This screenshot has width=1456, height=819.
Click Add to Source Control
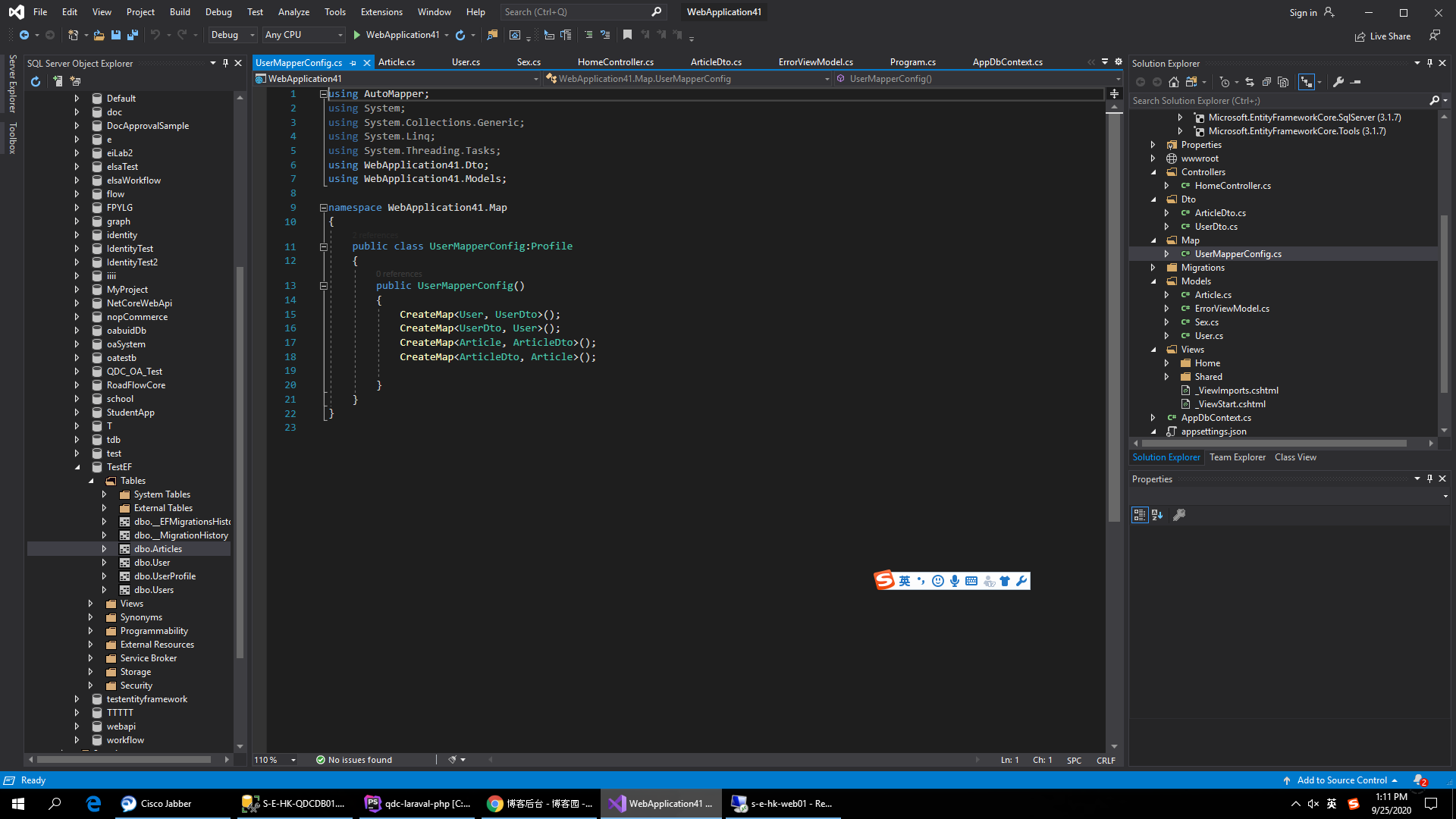(x=1341, y=780)
